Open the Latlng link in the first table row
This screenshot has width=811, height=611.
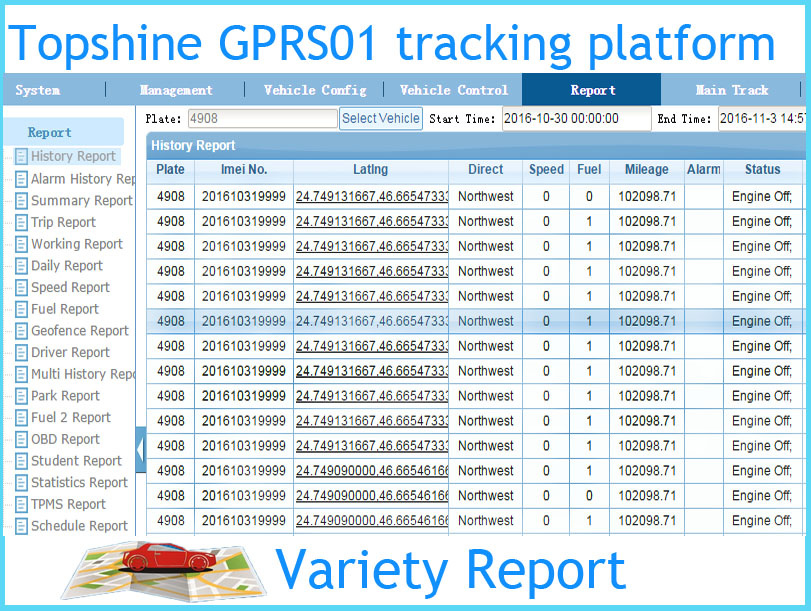[x=372, y=197]
